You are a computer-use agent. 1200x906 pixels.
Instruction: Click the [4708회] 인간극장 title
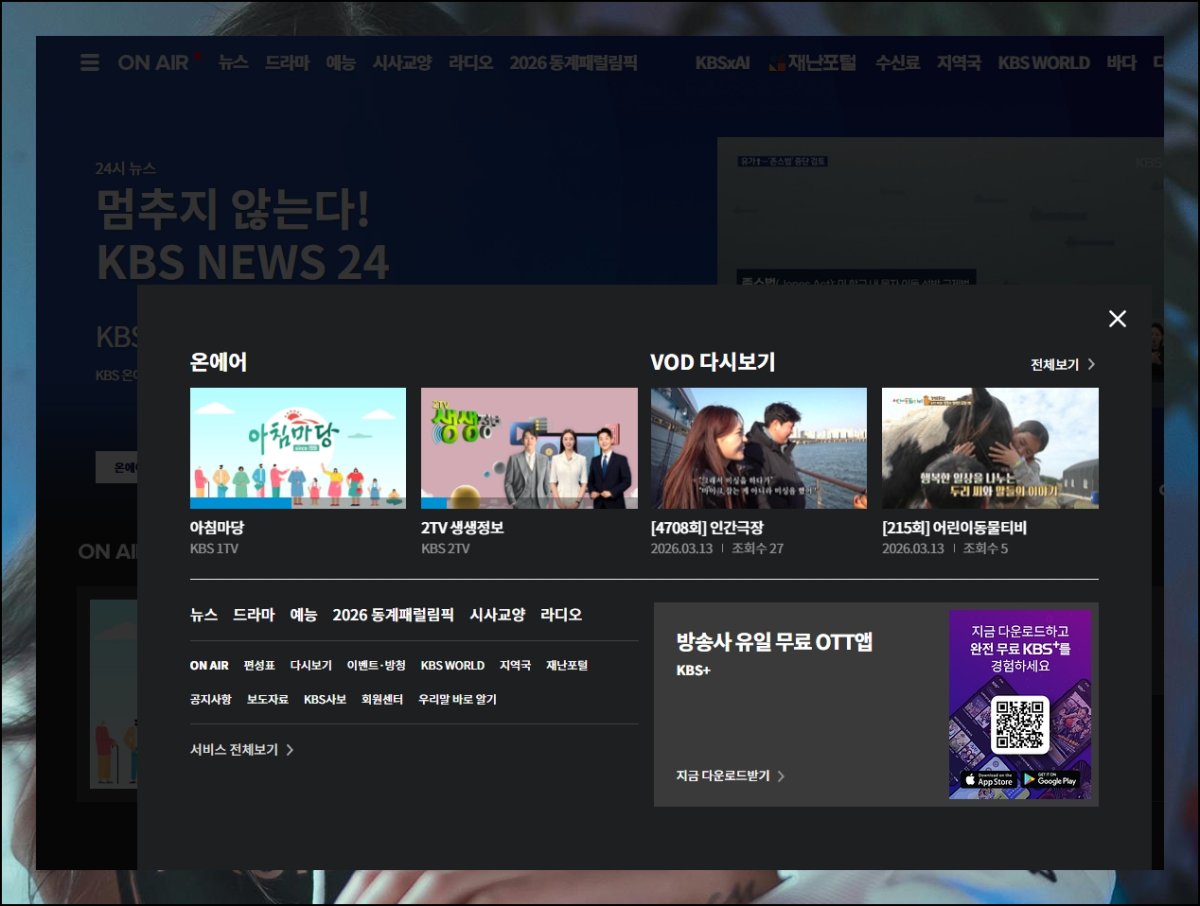(707, 528)
